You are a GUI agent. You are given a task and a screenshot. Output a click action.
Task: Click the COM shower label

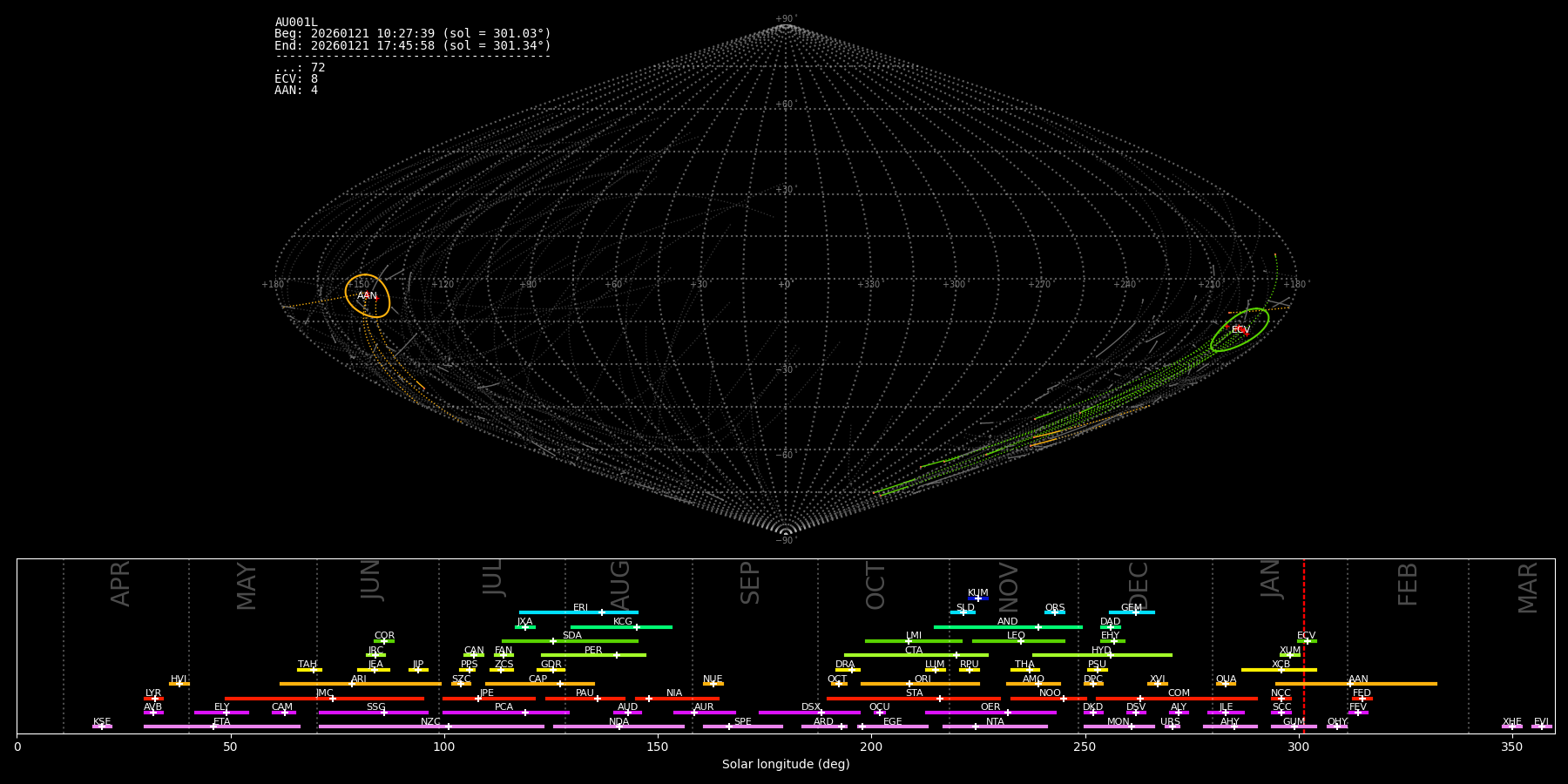(x=1179, y=693)
